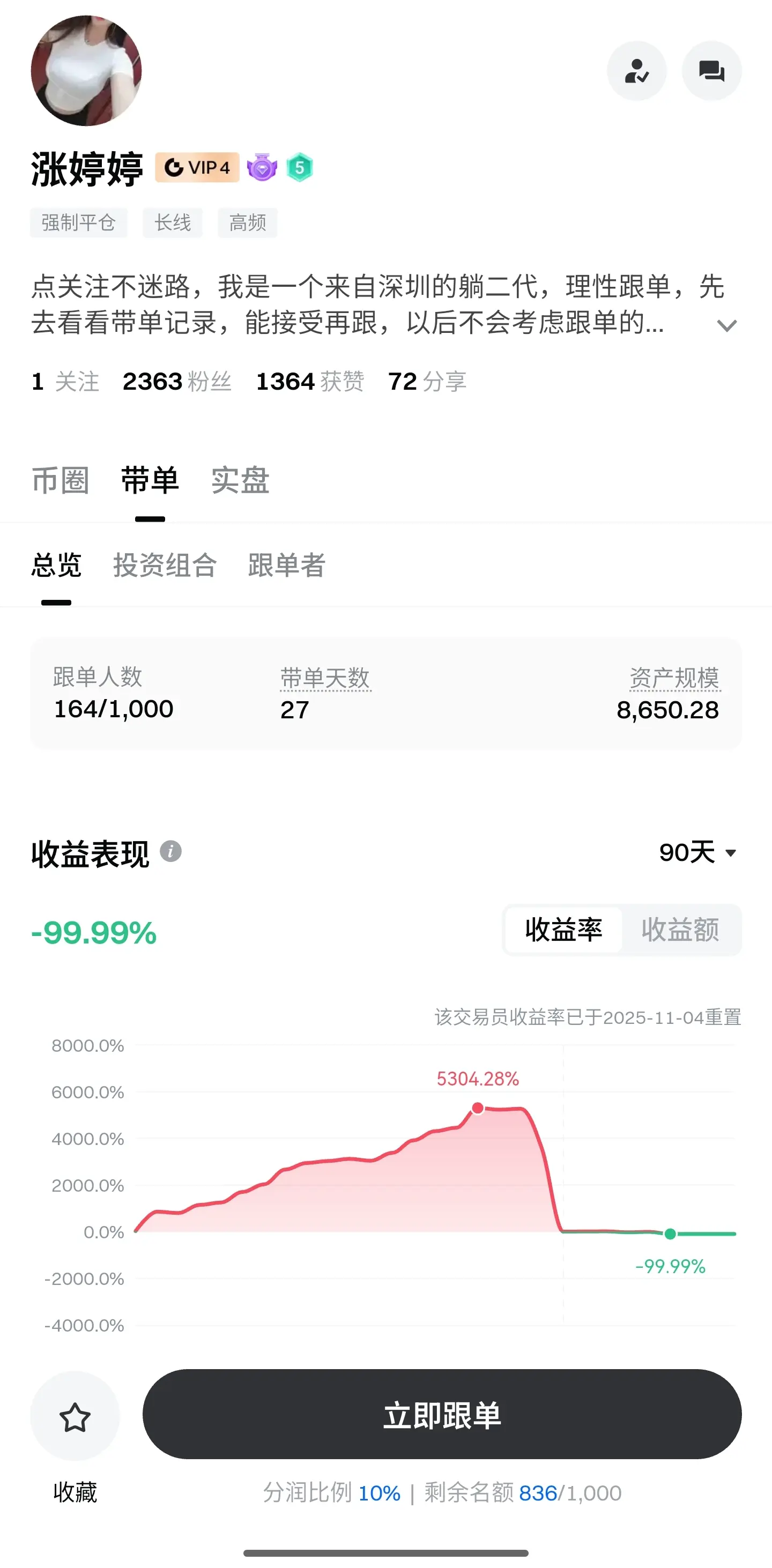Select the 5304.28% peak point on chart
Image resolution: width=772 pixels, height=1568 pixels.
[478, 1108]
